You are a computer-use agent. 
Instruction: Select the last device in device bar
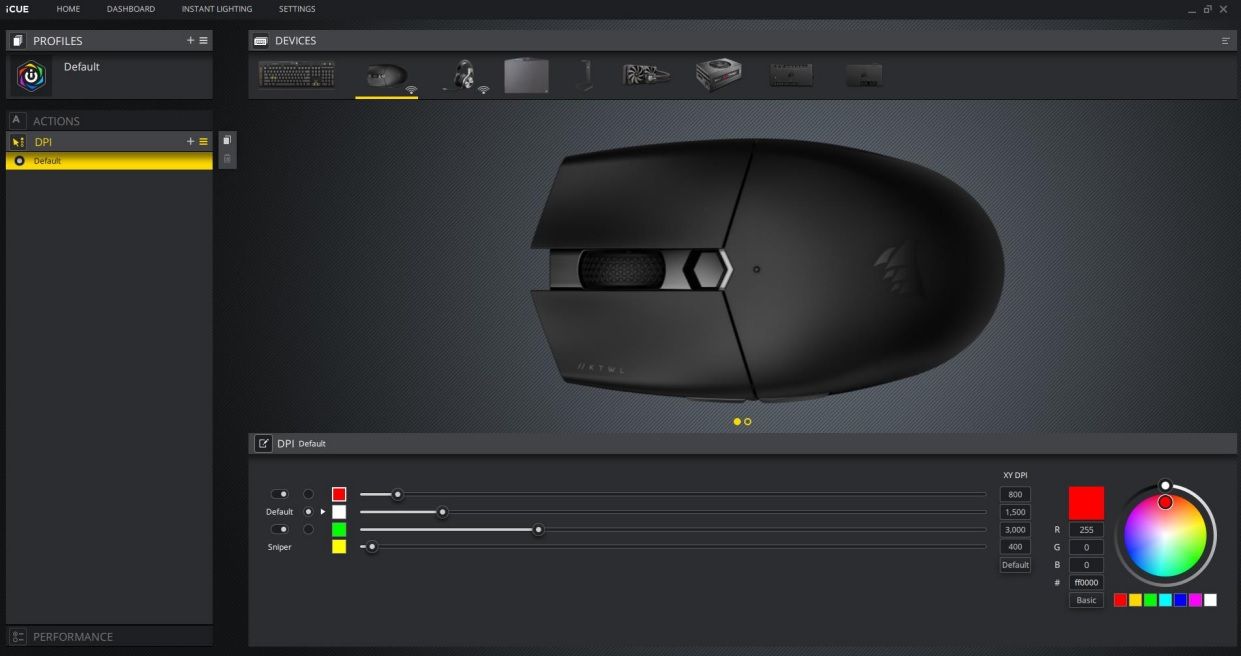click(x=864, y=76)
